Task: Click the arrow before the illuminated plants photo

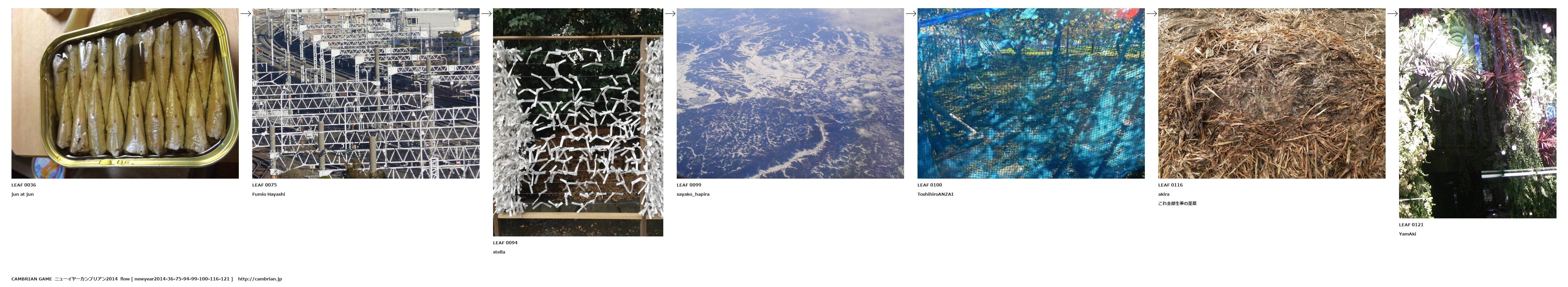Action: click(1392, 13)
